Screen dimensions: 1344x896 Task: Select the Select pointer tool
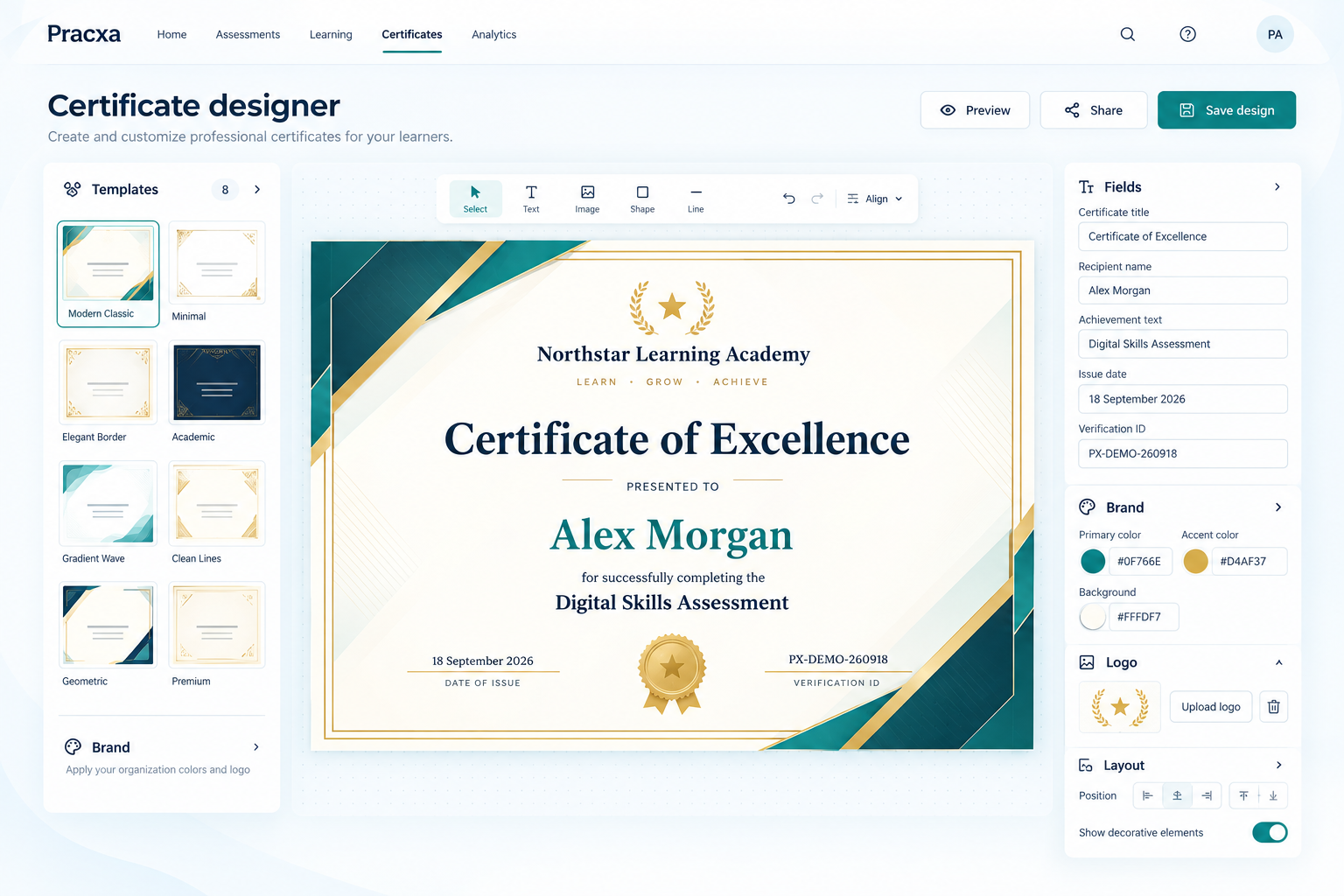476,199
